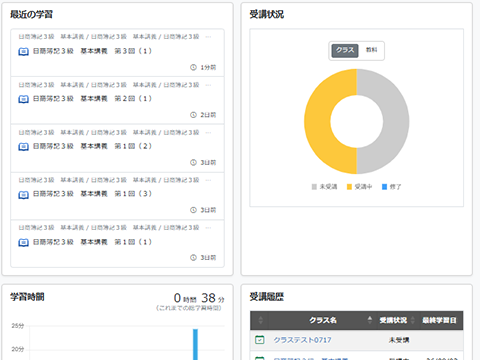Screen dimensions: 480x360
Task: Click the 学習時間 panel heading
Action: (x=27, y=297)
